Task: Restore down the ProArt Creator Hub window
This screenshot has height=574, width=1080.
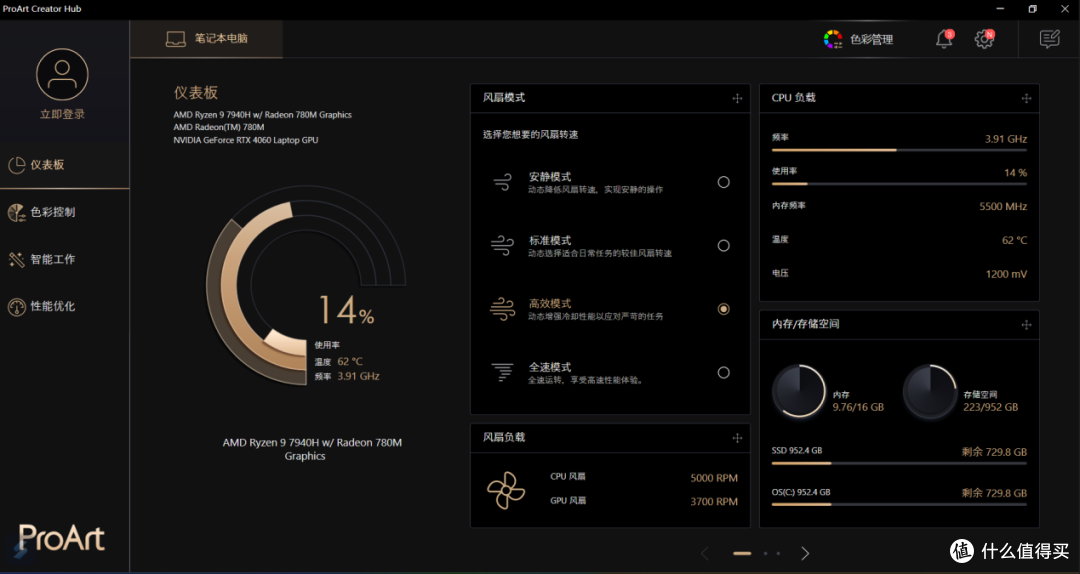Action: click(x=1032, y=9)
